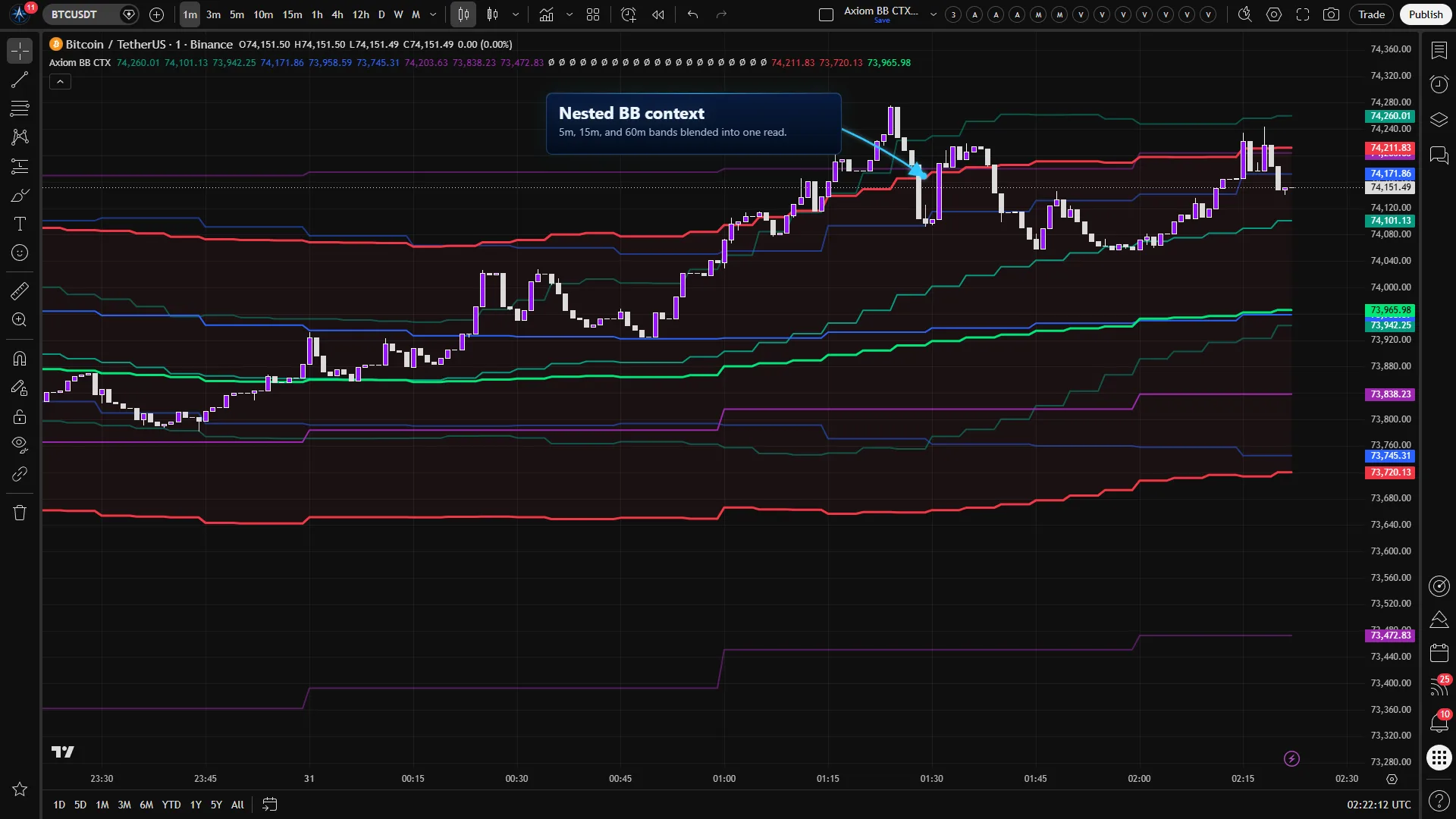Switch to the 4h timeframe
The width and height of the screenshot is (1456, 819).
click(337, 14)
